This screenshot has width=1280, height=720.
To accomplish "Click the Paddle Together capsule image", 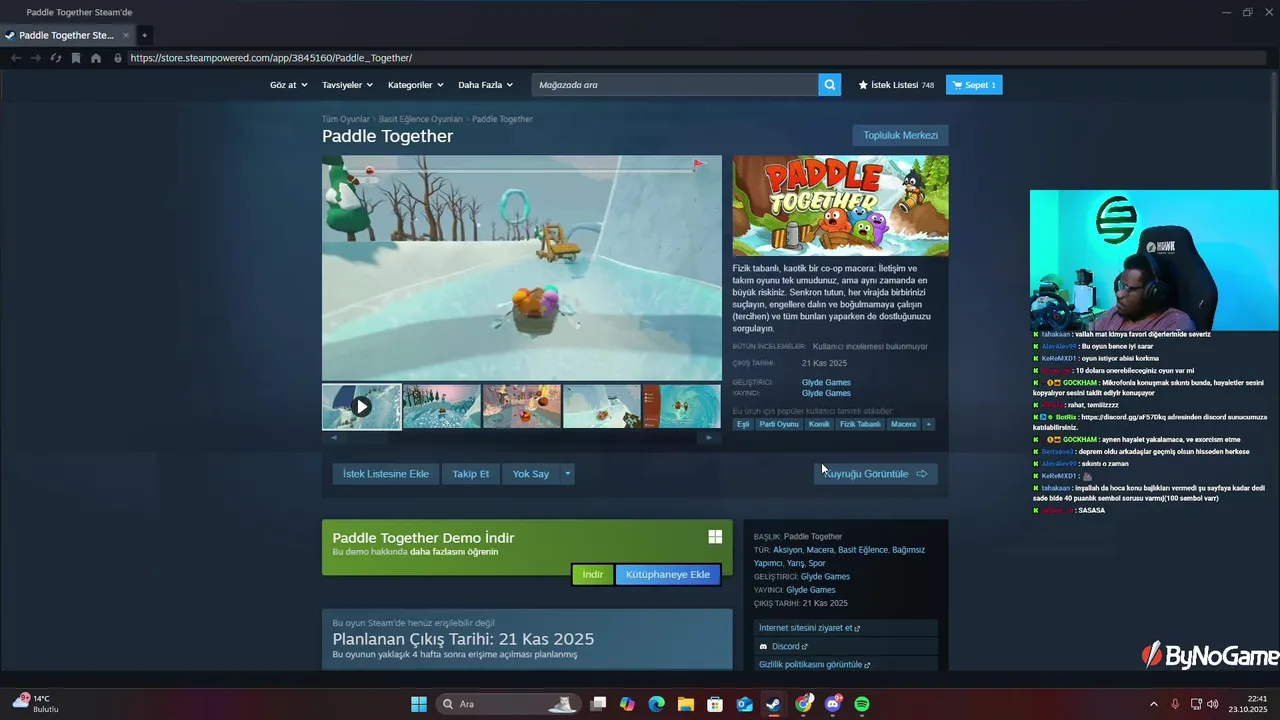I will tap(840, 205).
